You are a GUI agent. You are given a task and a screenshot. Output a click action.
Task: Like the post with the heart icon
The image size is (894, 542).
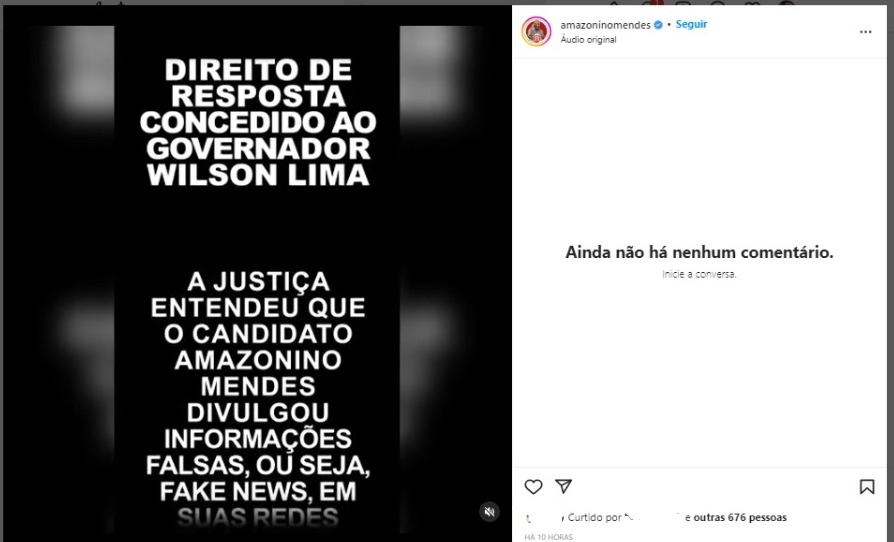(x=533, y=487)
